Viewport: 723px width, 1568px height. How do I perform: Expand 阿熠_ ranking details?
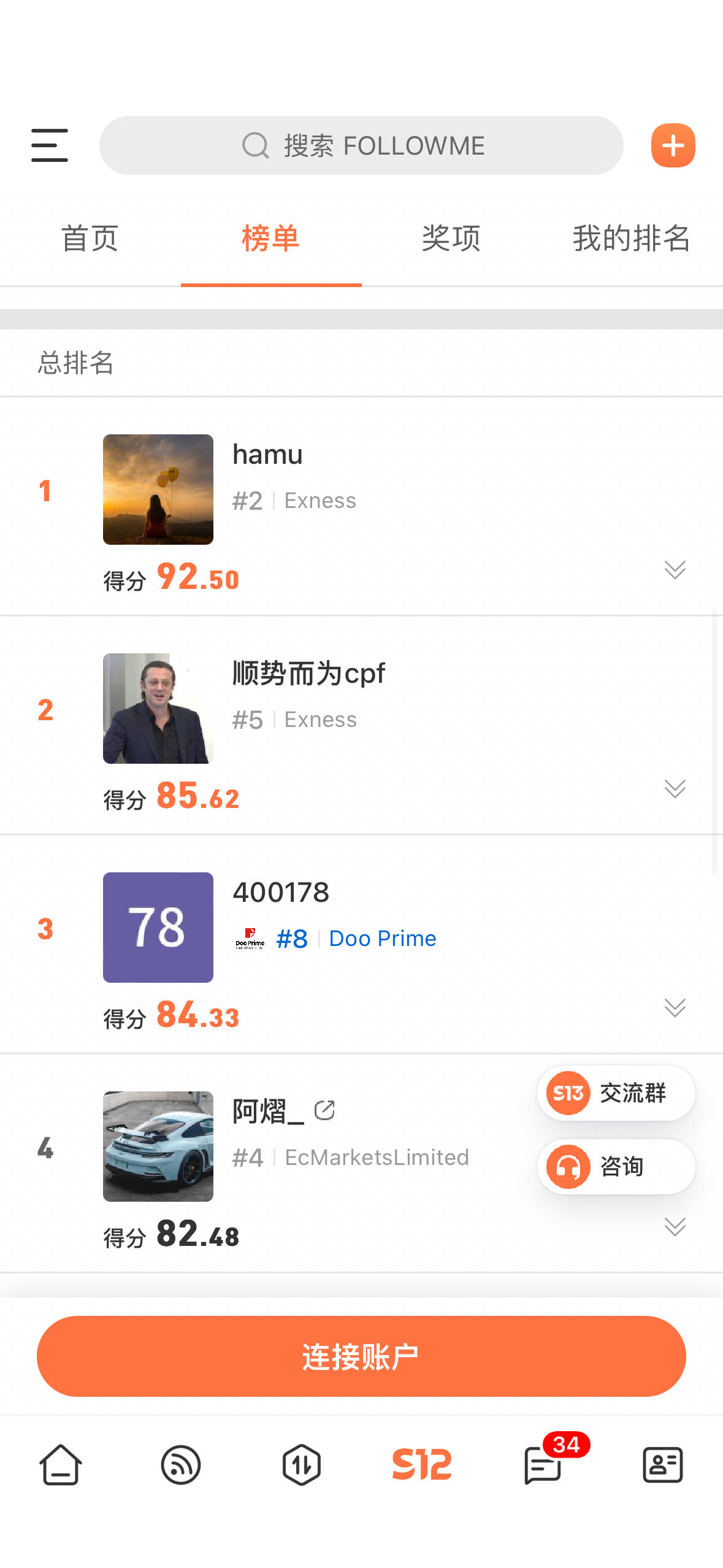(x=675, y=1226)
